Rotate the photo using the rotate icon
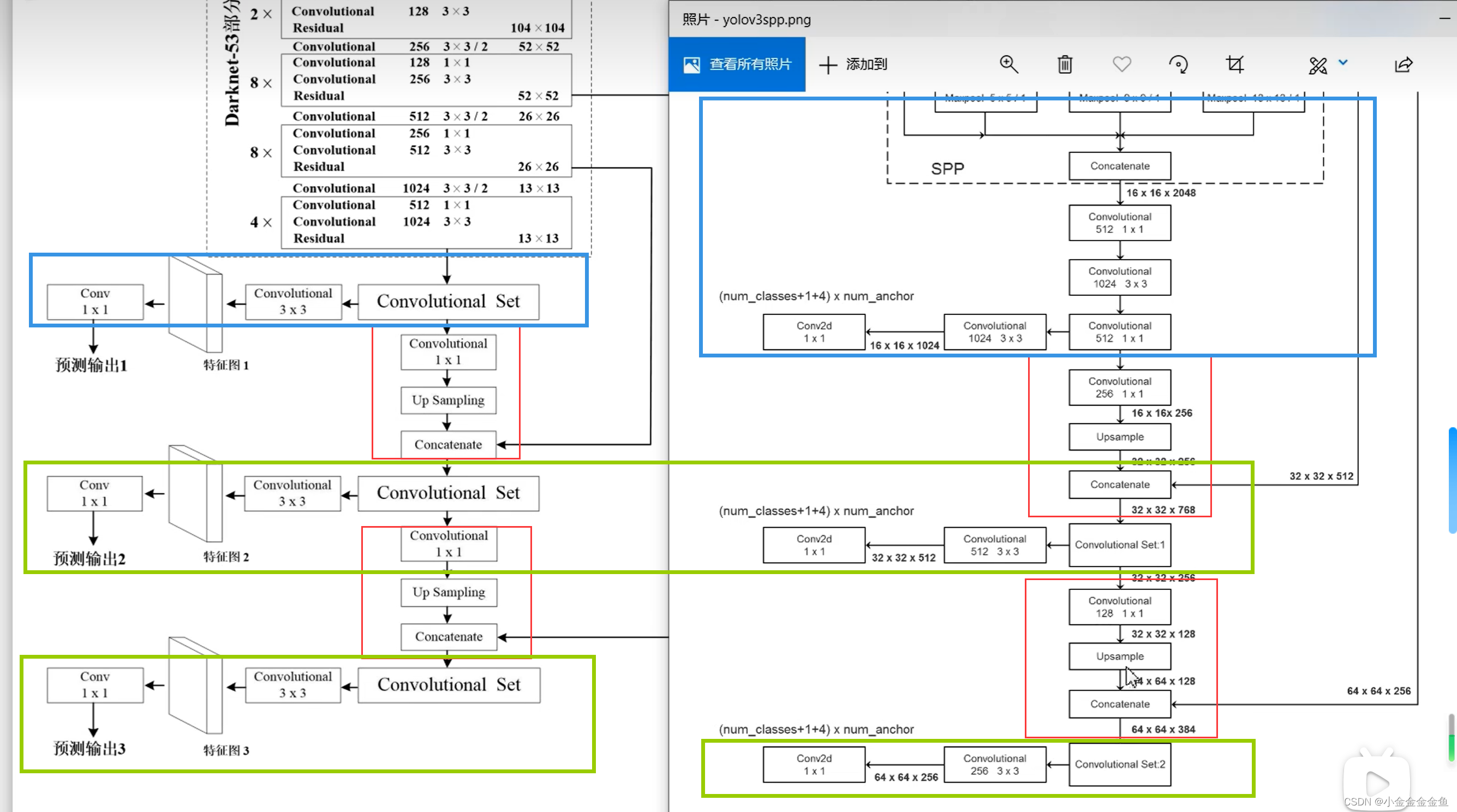The image size is (1457, 812). (x=1178, y=64)
